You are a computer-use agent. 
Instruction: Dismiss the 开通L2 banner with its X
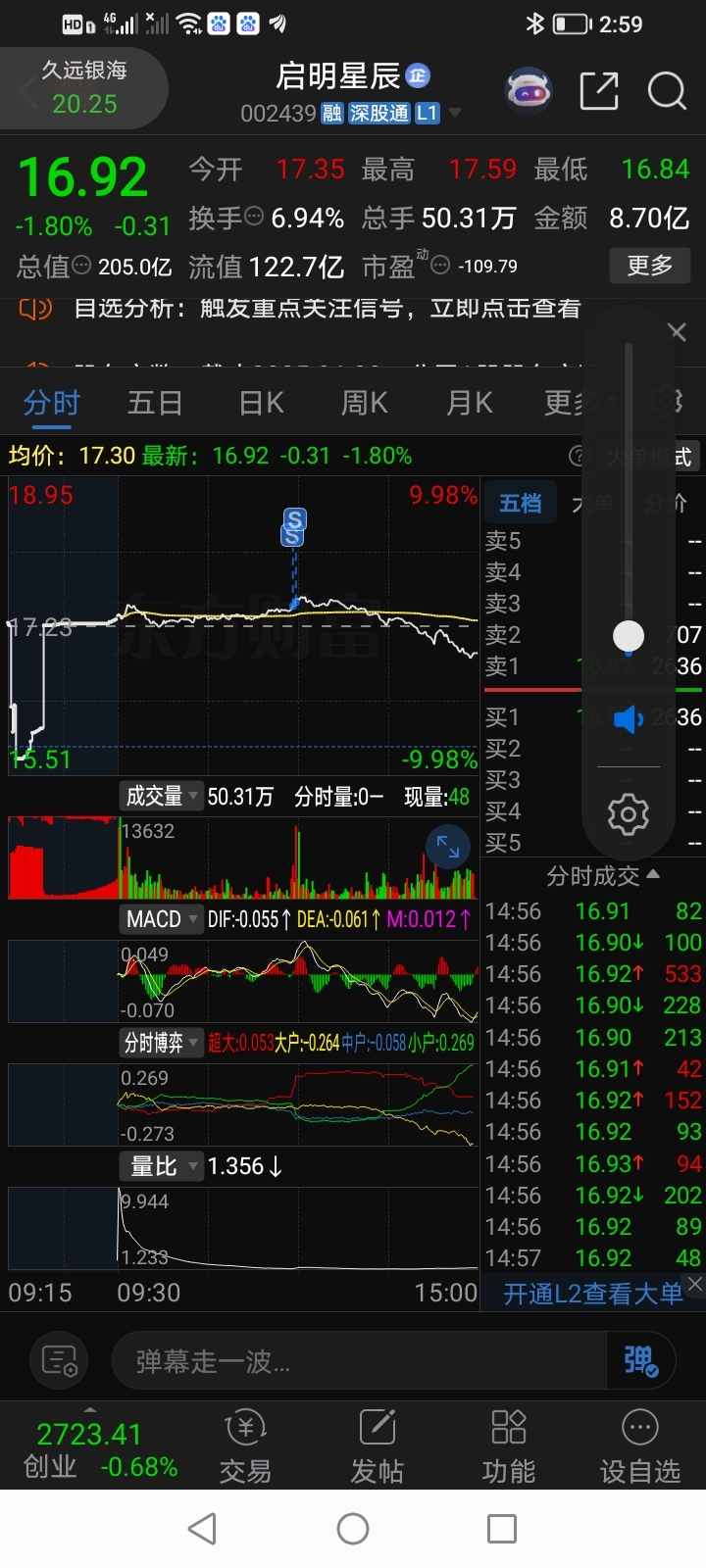pos(694,1283)
